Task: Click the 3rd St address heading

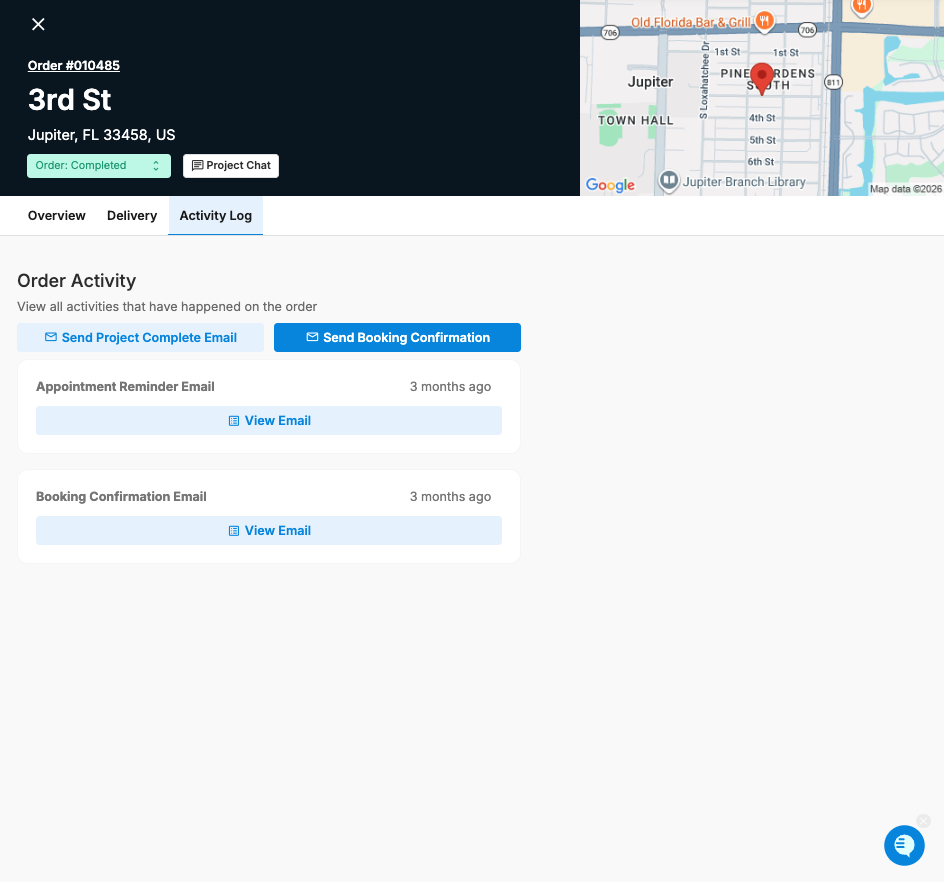Action: point(70,100)
